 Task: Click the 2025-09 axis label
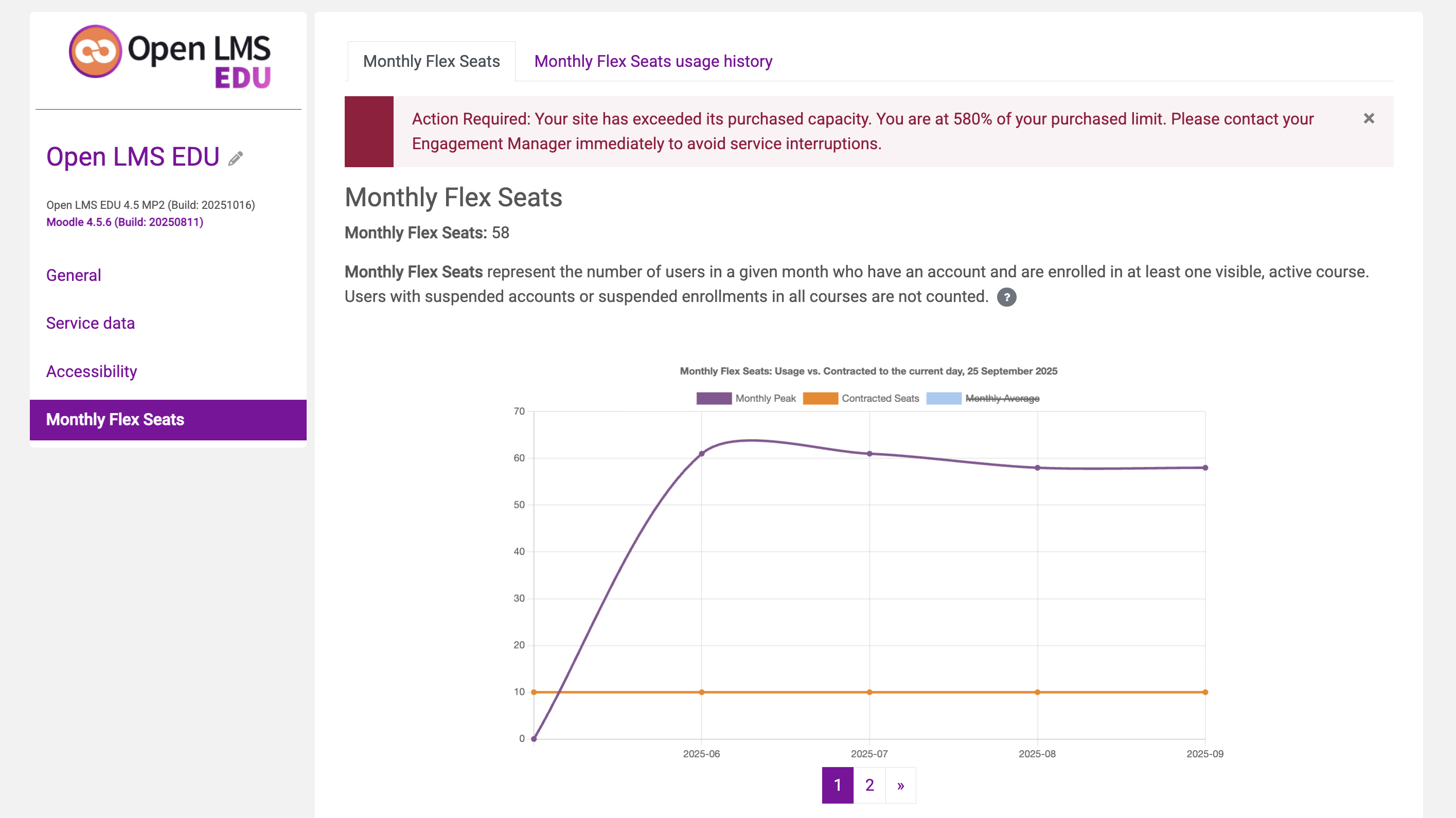[1205, 754]
